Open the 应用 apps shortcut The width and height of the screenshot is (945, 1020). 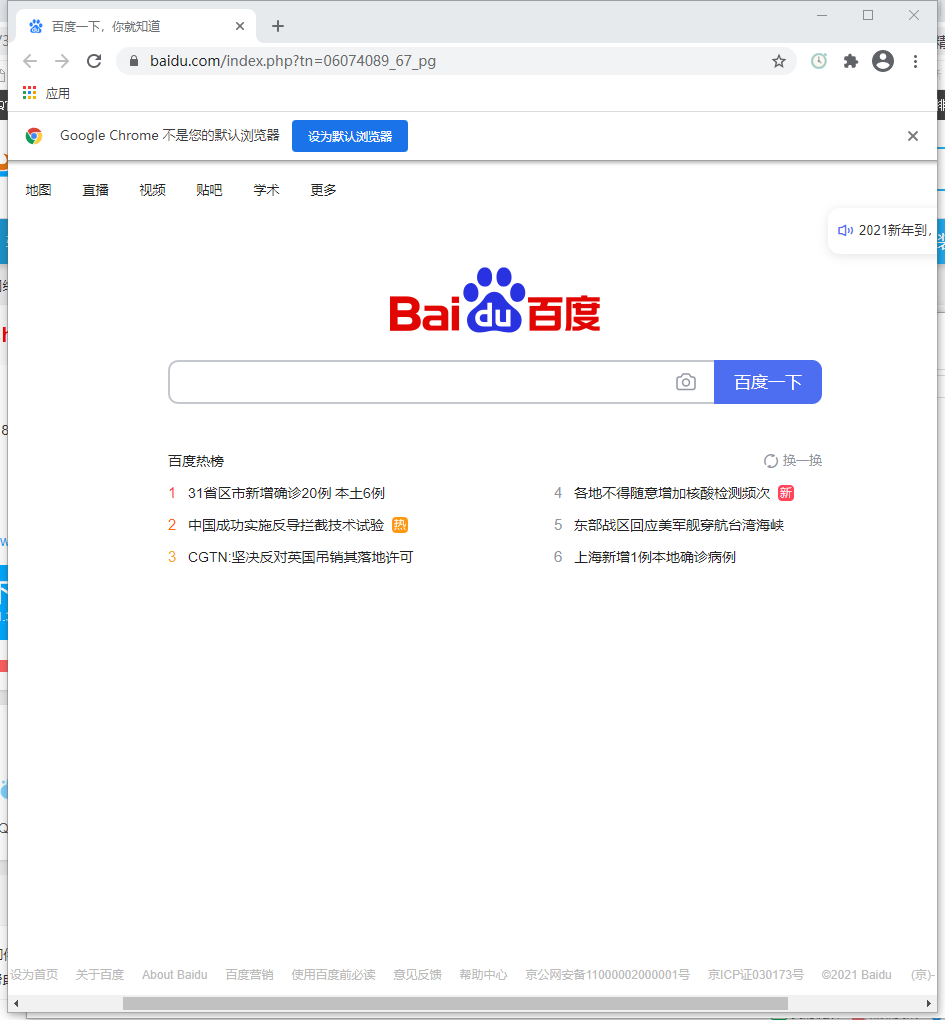click(46, 93)
